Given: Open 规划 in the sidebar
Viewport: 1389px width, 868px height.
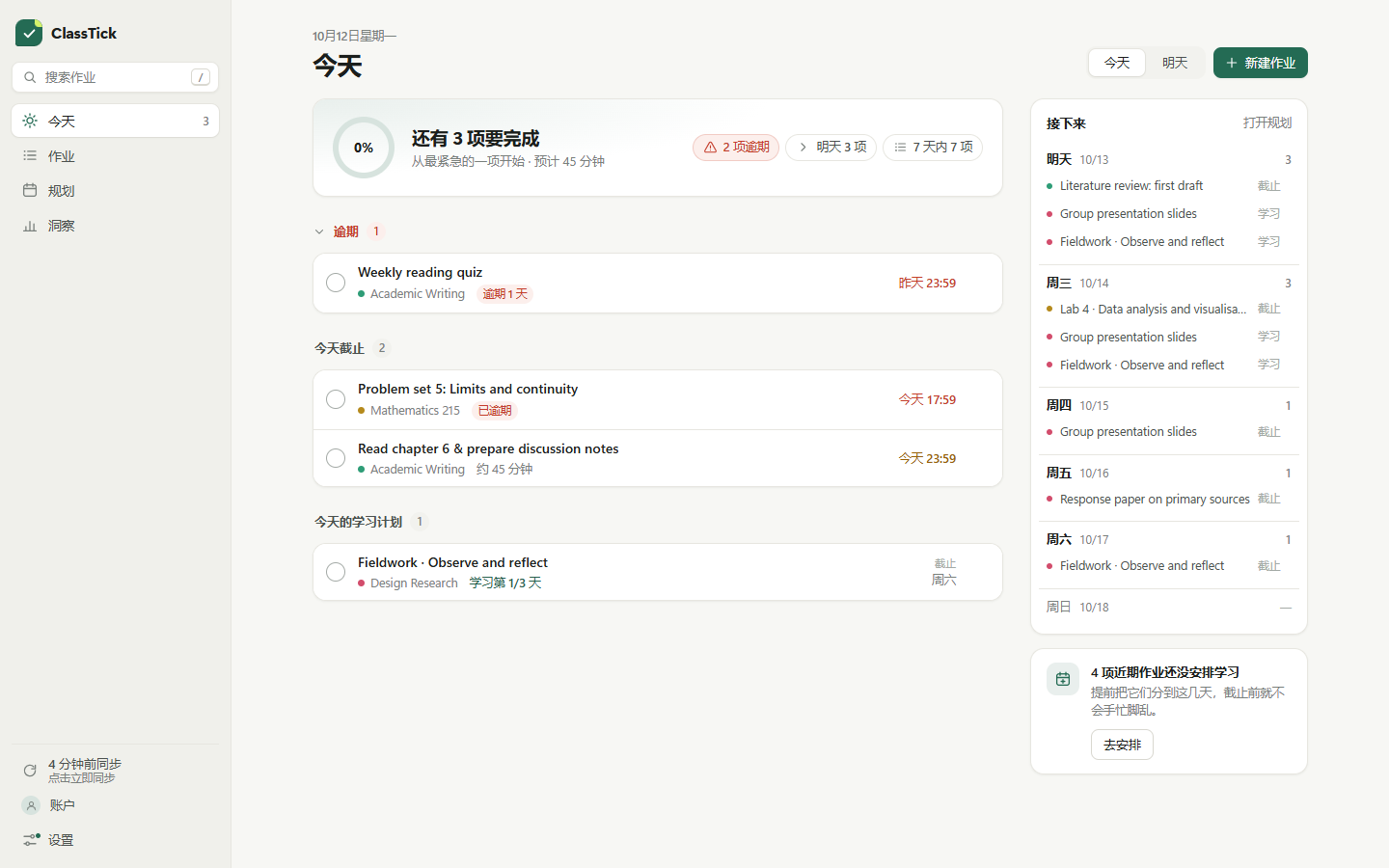Looking at the screenshot, I should [116, 190].
